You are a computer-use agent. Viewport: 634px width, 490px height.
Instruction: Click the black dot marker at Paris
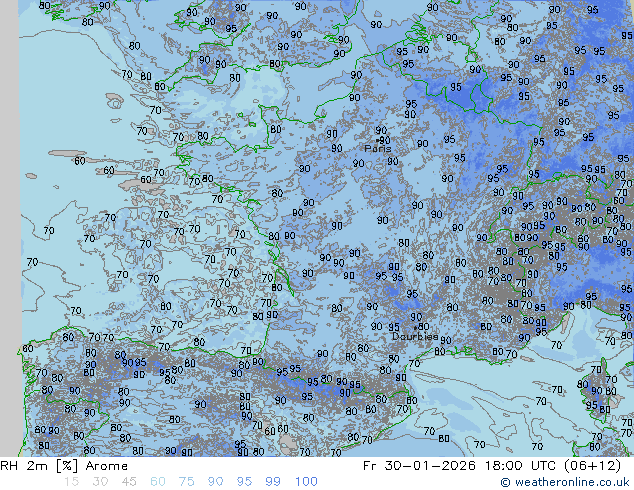pos(378,141)
